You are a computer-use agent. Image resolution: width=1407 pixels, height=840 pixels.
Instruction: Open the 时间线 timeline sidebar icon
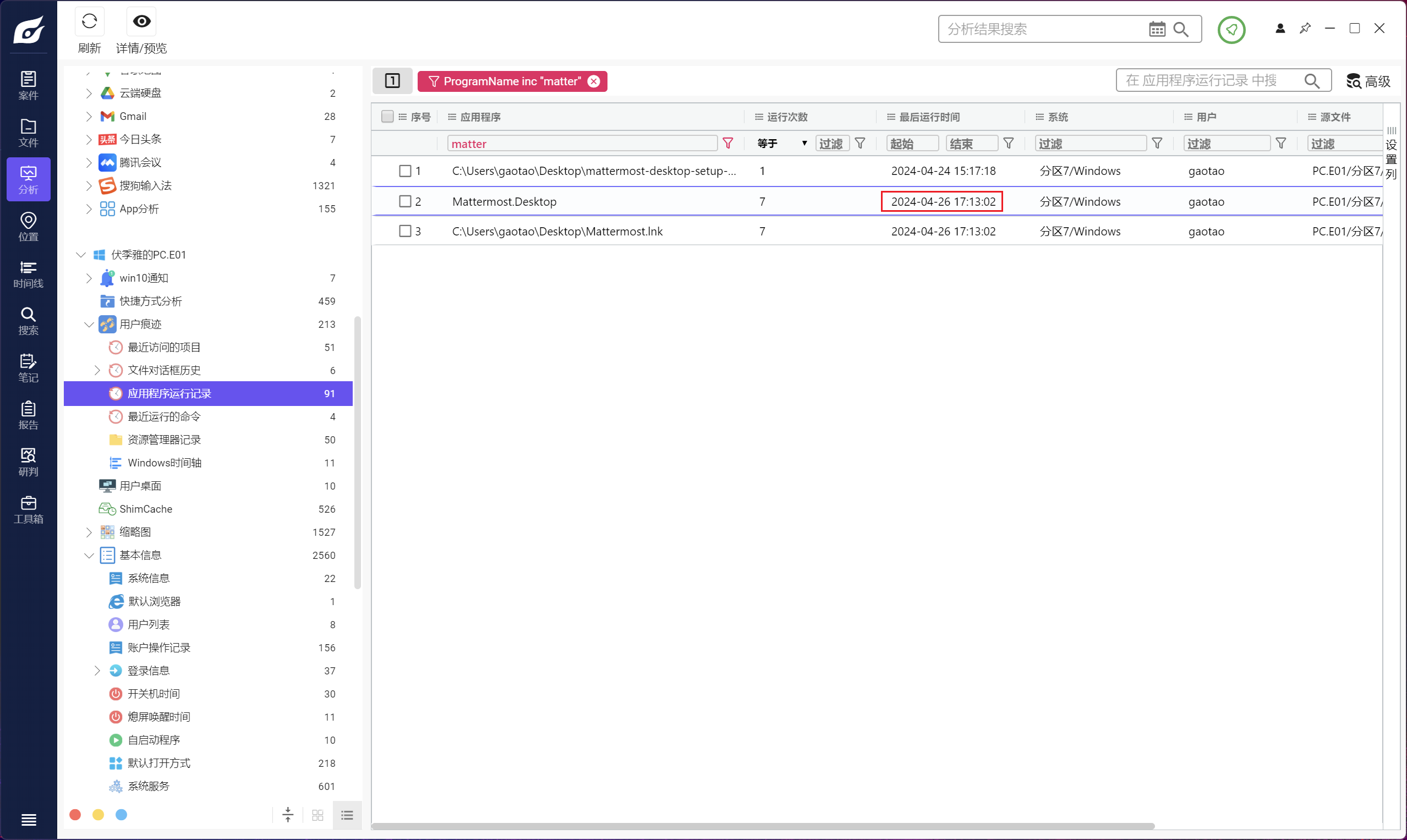28,274
